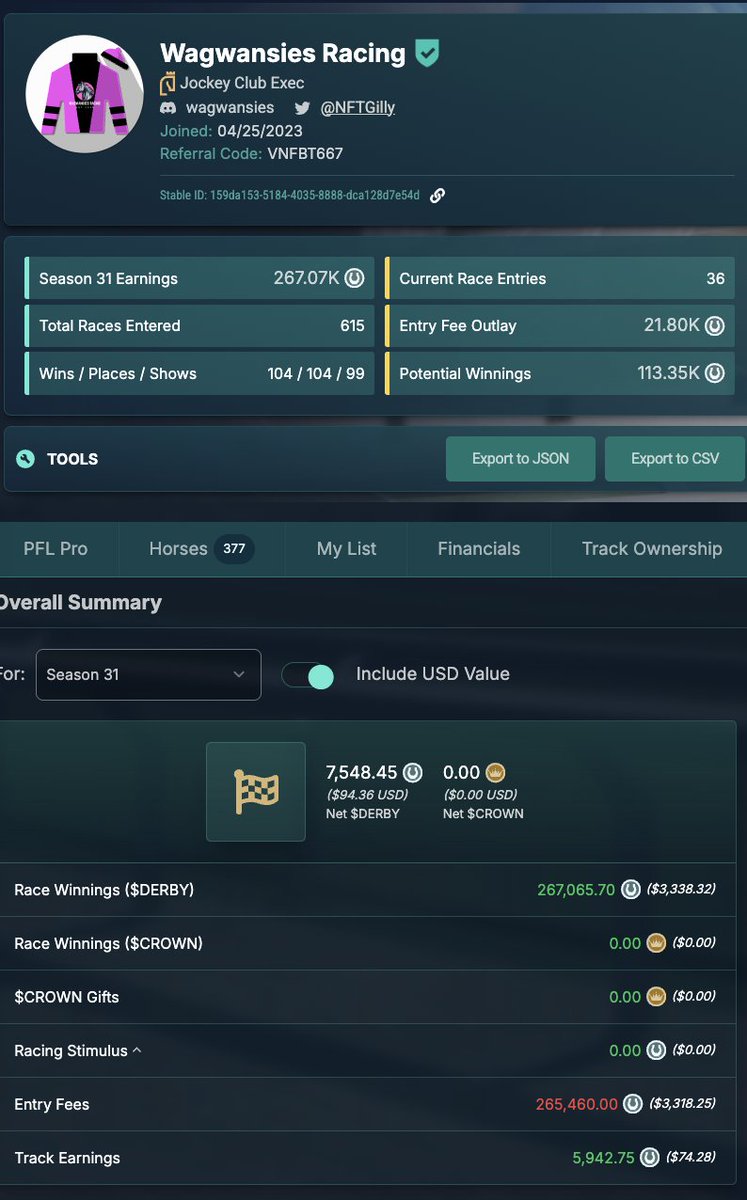Viewport: 747px width, 1200px height.
Task: Click the 267,065.70 winnings value
Action: 576,889
